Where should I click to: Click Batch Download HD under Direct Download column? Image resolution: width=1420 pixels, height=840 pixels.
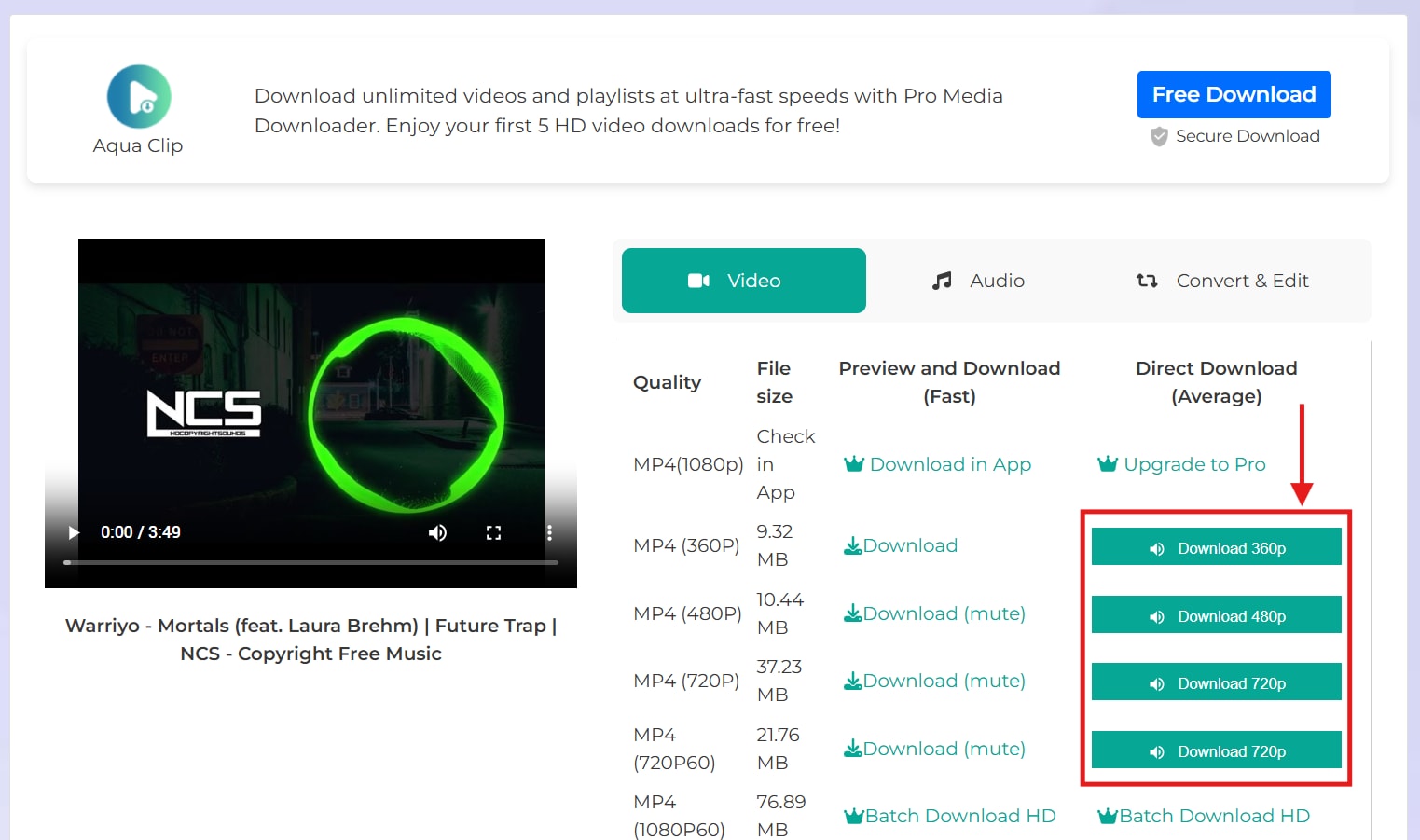click(x=1204, y=816)
